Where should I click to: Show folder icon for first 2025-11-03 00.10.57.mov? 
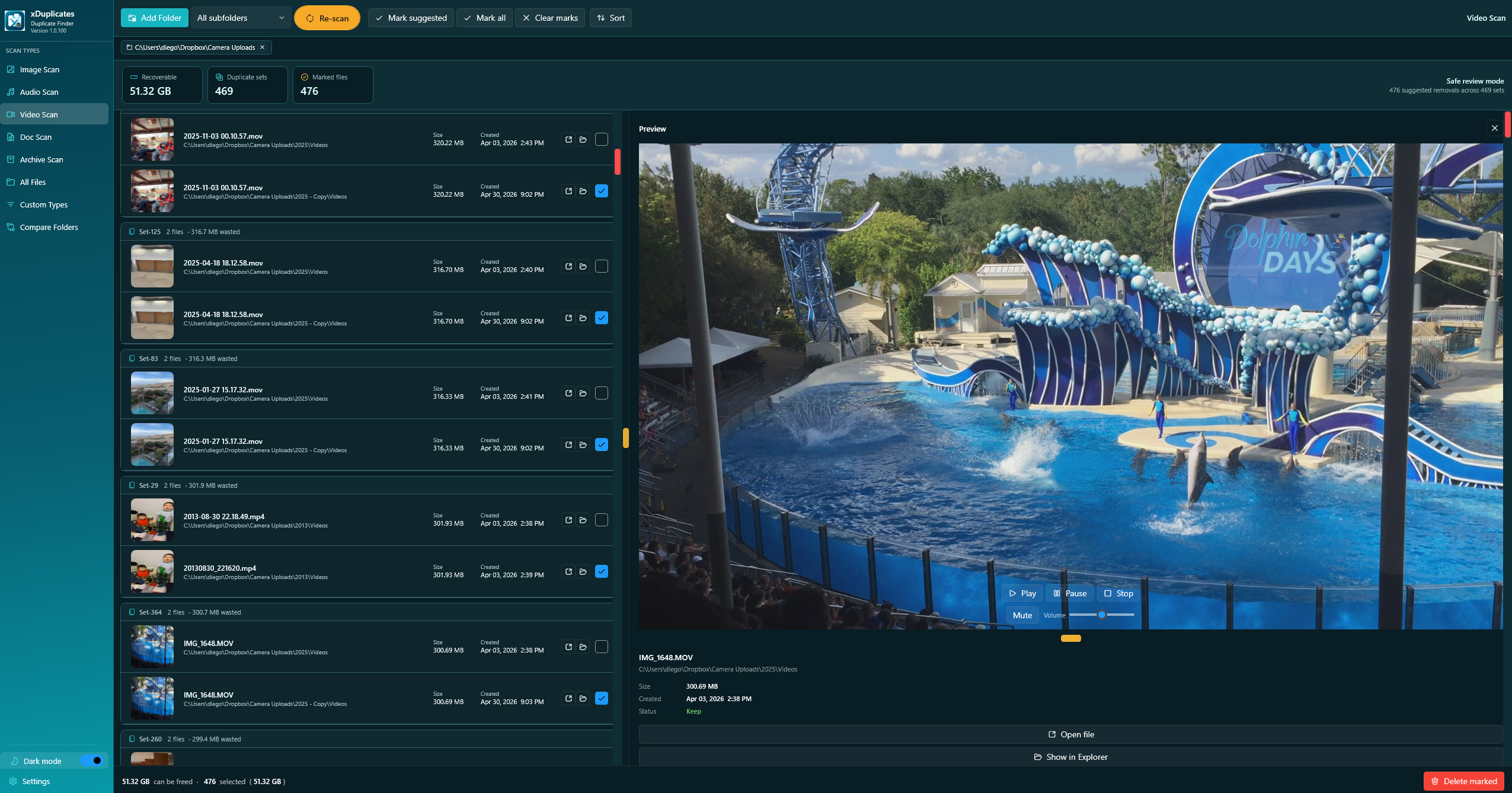click(x=583, y=139)
